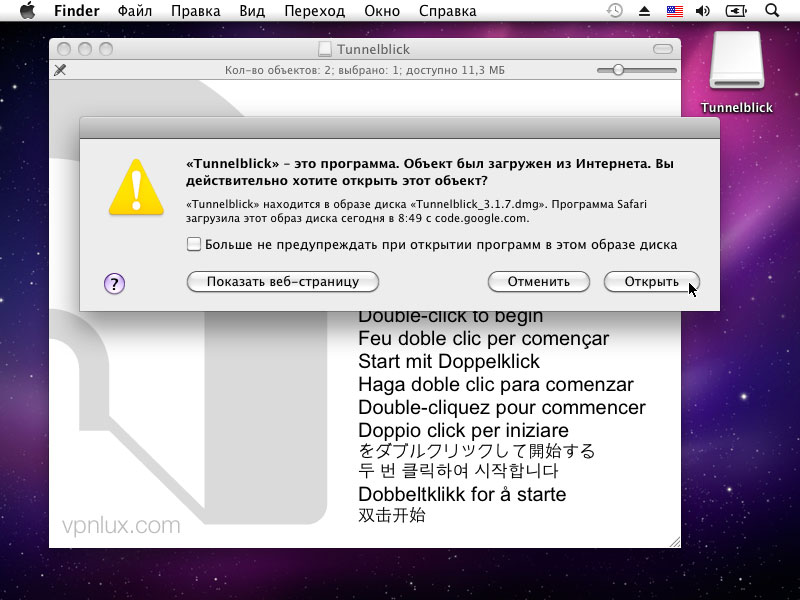Click the battery charging status icon
Screen dimensions: 800x600
point(736,11)
